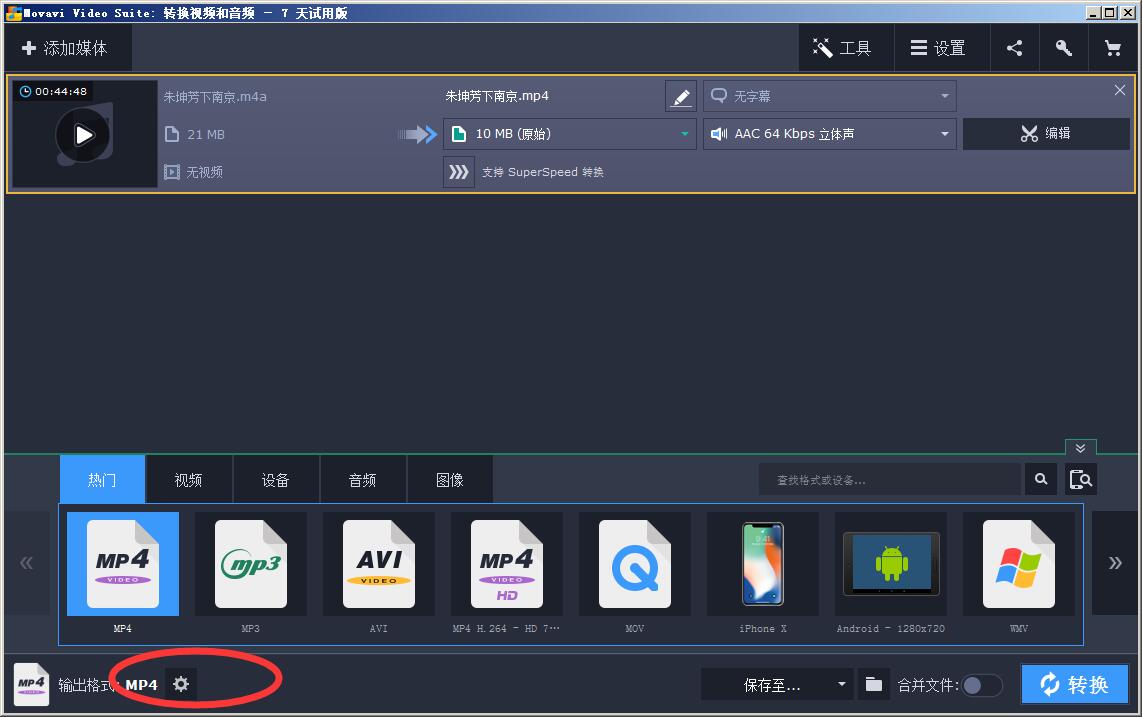This screenshot has width=1142, height=717.
Task: Click the source filename 朱坤芳下南京.m4a
Action: [215, 97]
